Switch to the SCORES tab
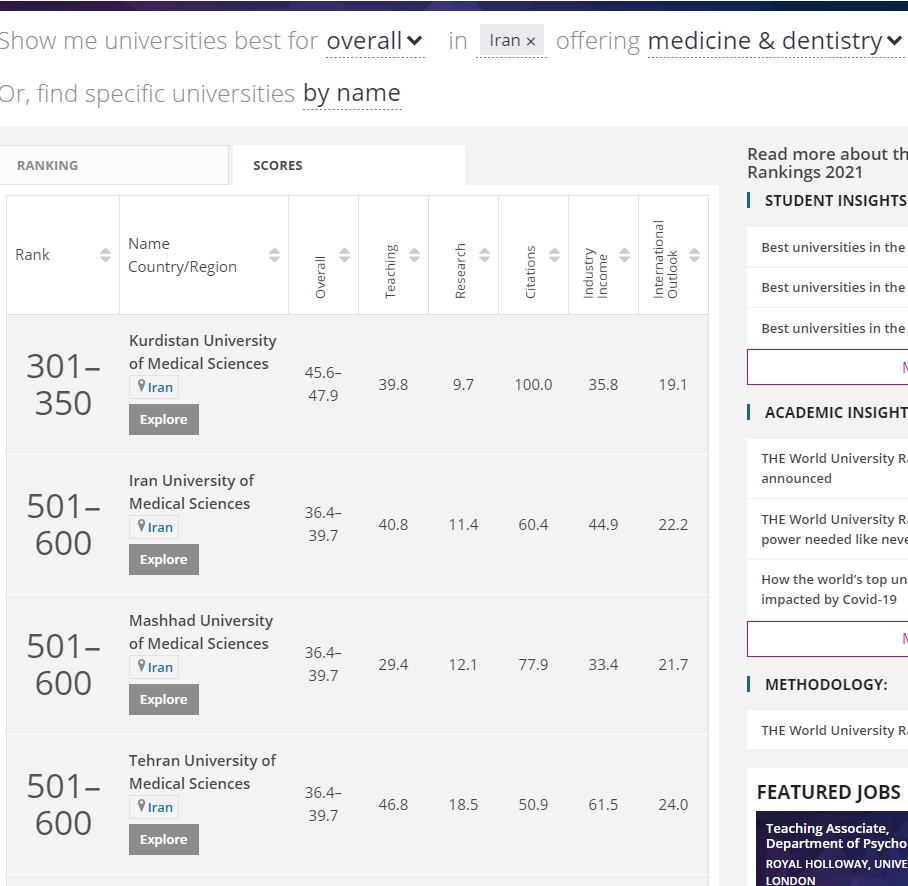Viewport: 908px width, 886px height. 349,165
